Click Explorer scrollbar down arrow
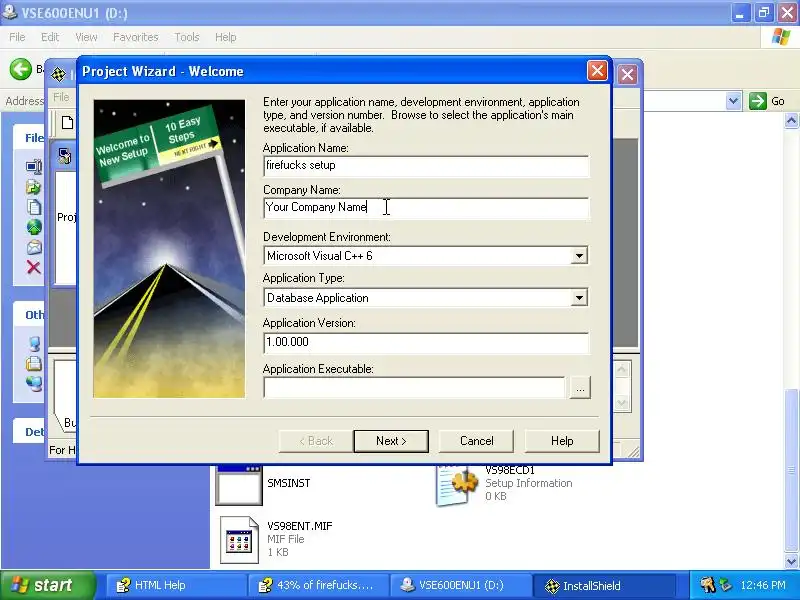This screenshot has width=800, height=600. (x=791, y=561)
